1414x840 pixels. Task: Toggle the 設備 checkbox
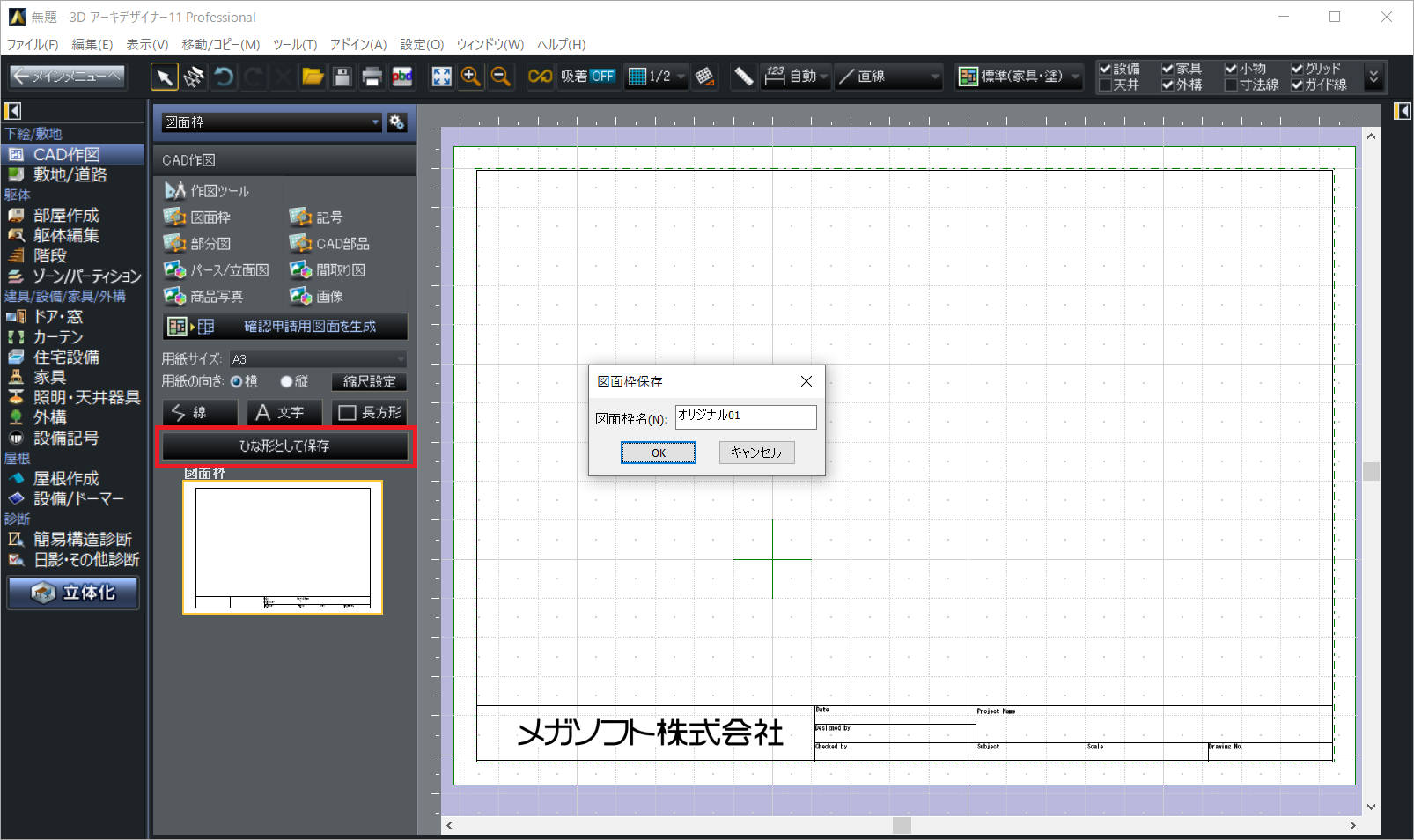coord(1105,69)
